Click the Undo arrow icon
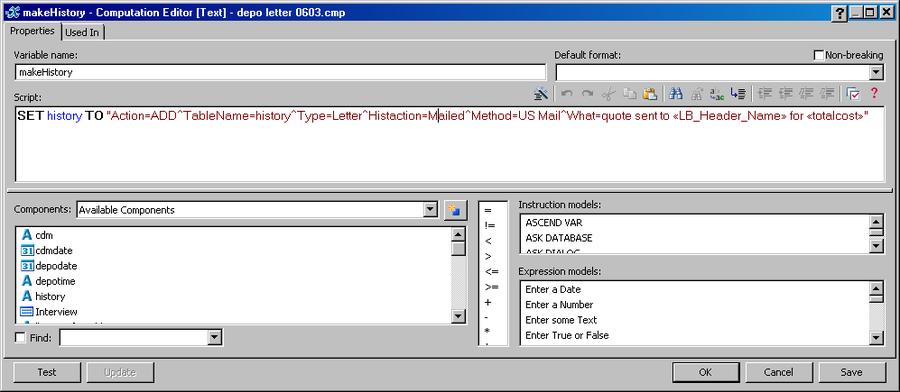The height and width of the screenshot is (392, 900). 567,94
